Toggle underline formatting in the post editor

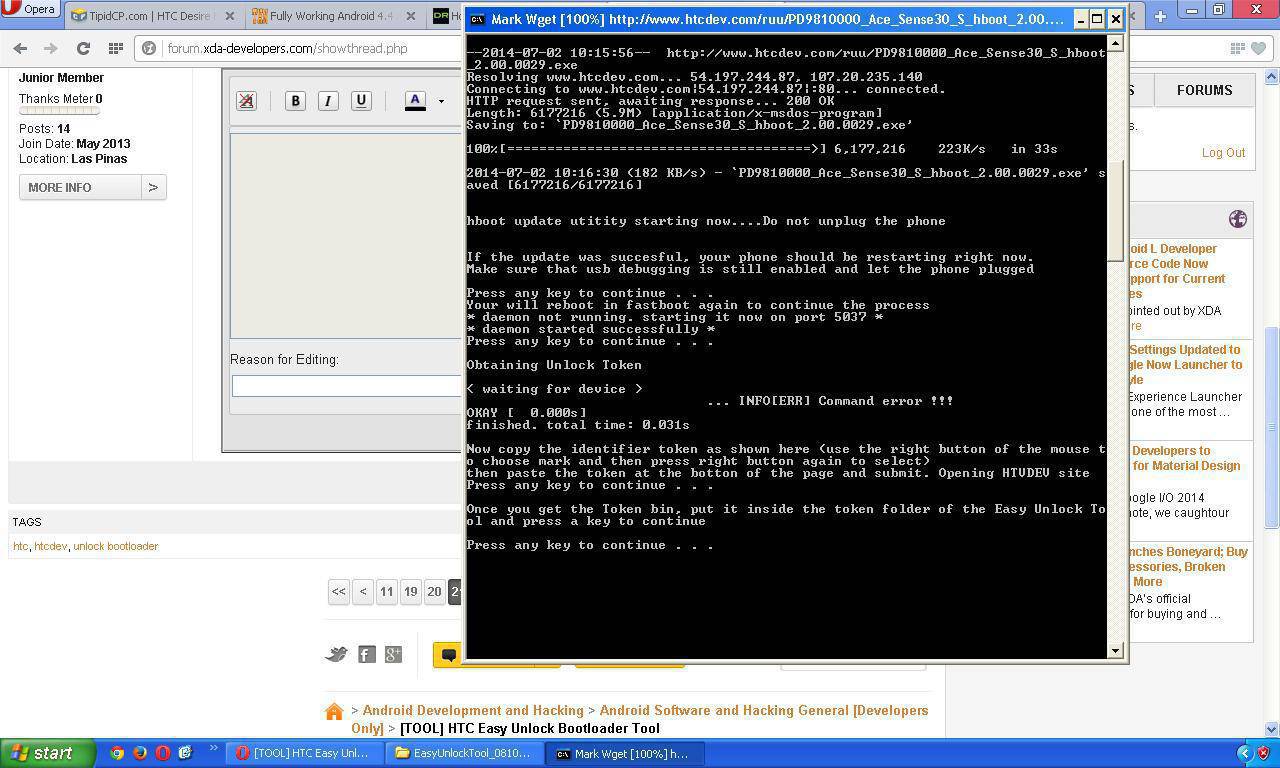click(x=361, y=100)
